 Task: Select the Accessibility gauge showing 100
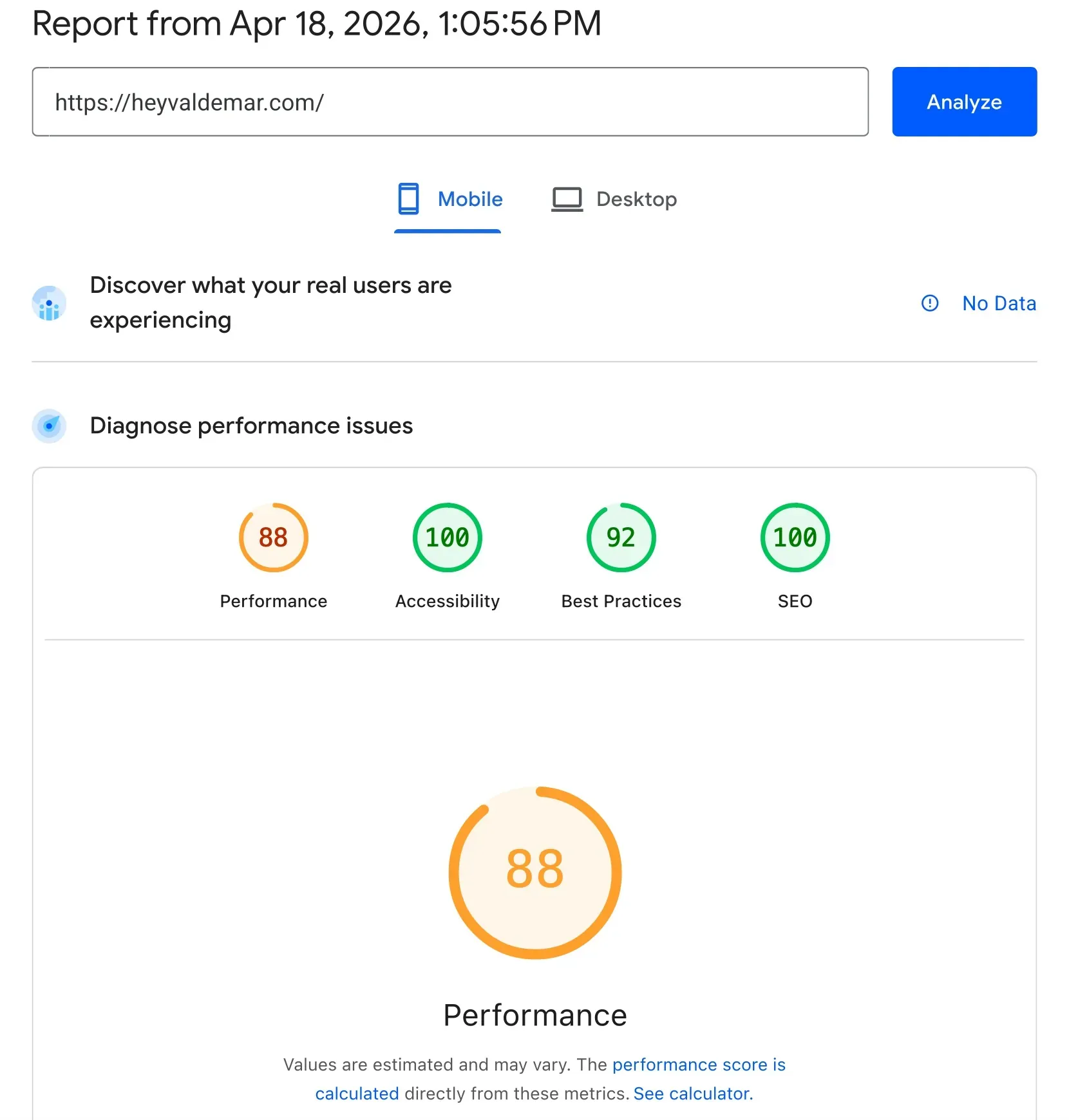[x=447, y=537]
